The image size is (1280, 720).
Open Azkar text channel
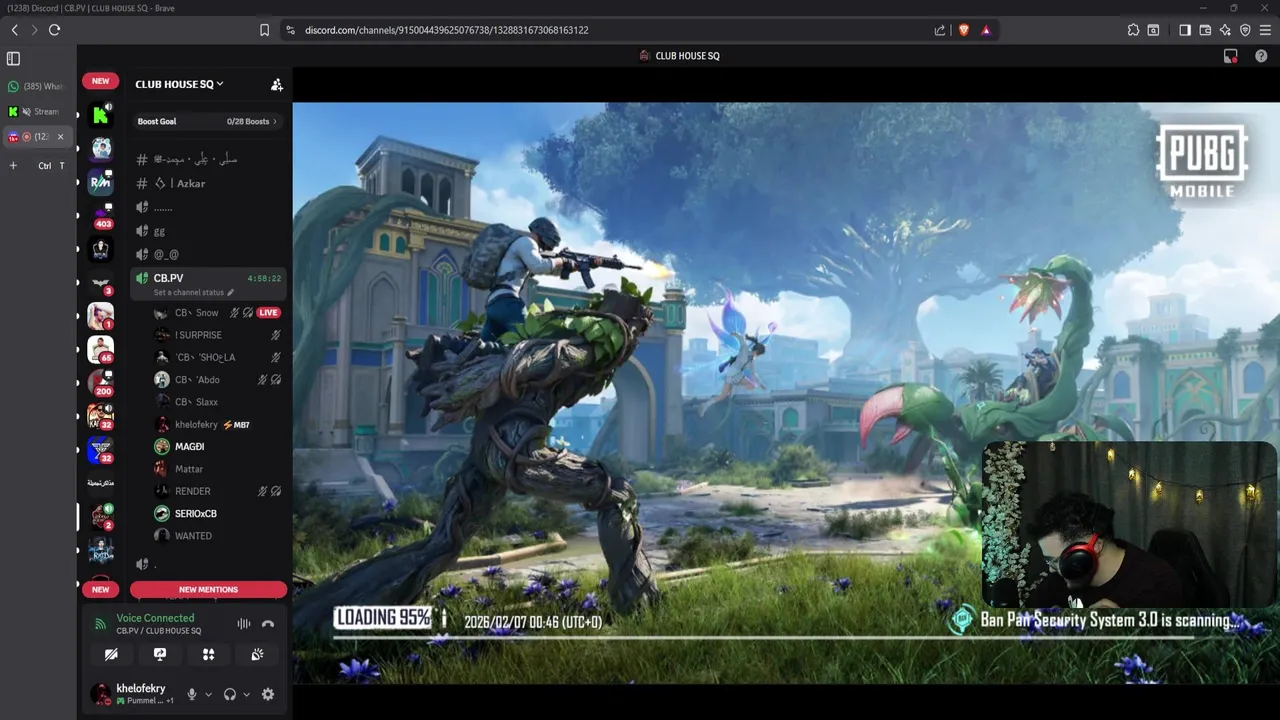pyautogui.click(x=208, y=183)
